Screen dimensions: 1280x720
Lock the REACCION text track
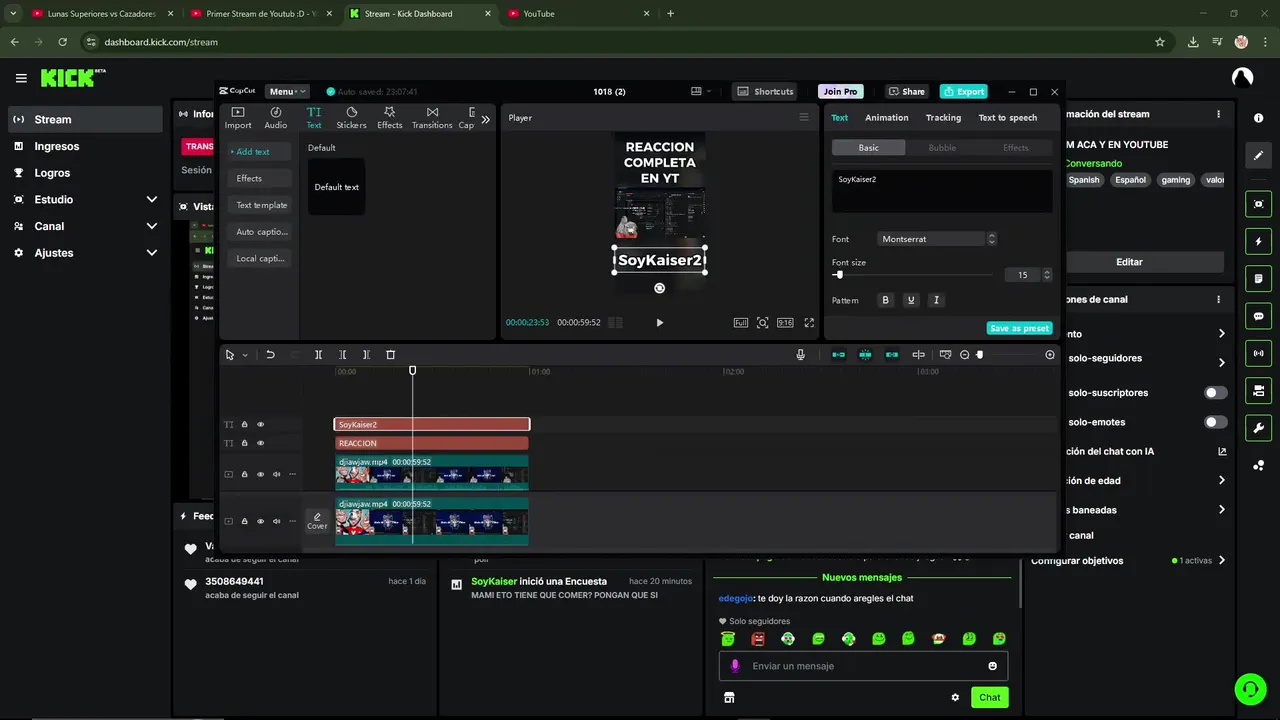click(x=244, y=443)
